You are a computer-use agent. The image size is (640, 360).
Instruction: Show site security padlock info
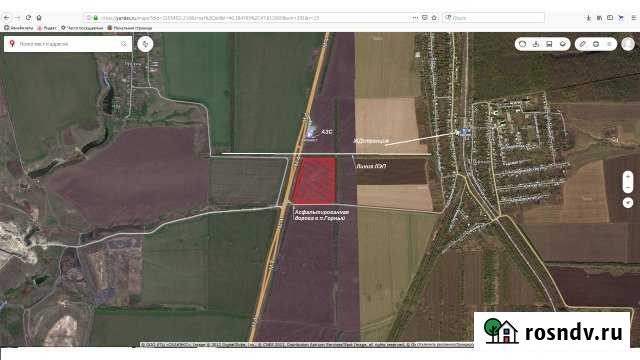(x=96, y=18)
